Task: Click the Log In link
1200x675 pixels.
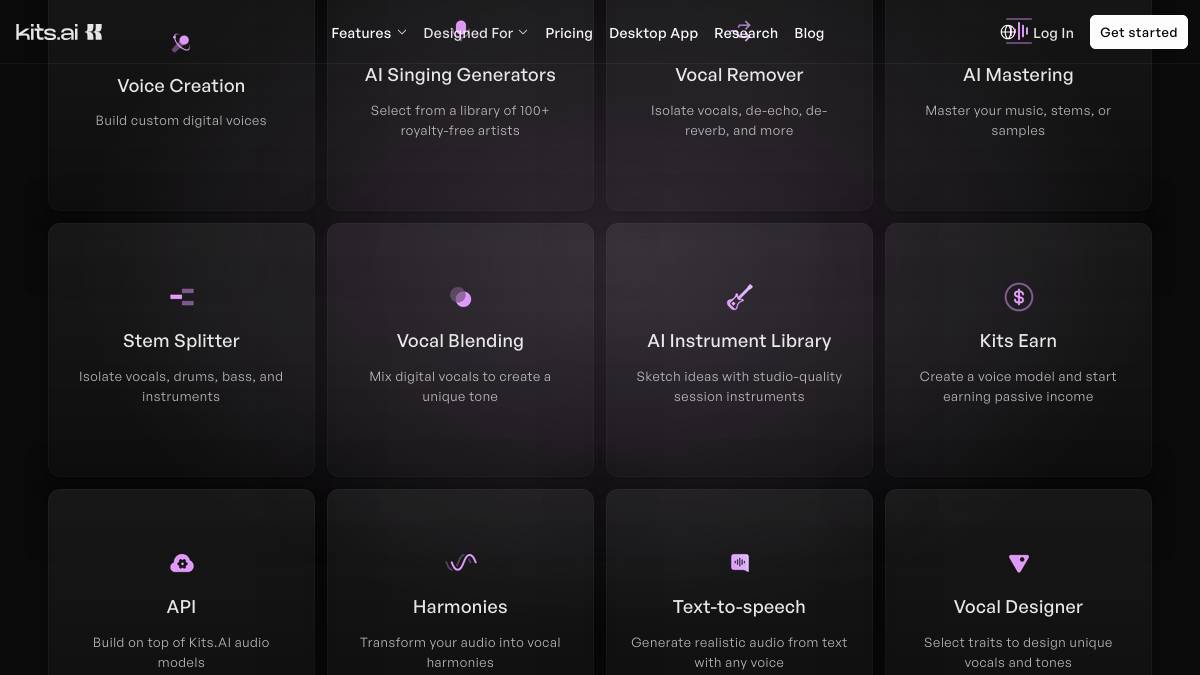Action: (1053, 33)
